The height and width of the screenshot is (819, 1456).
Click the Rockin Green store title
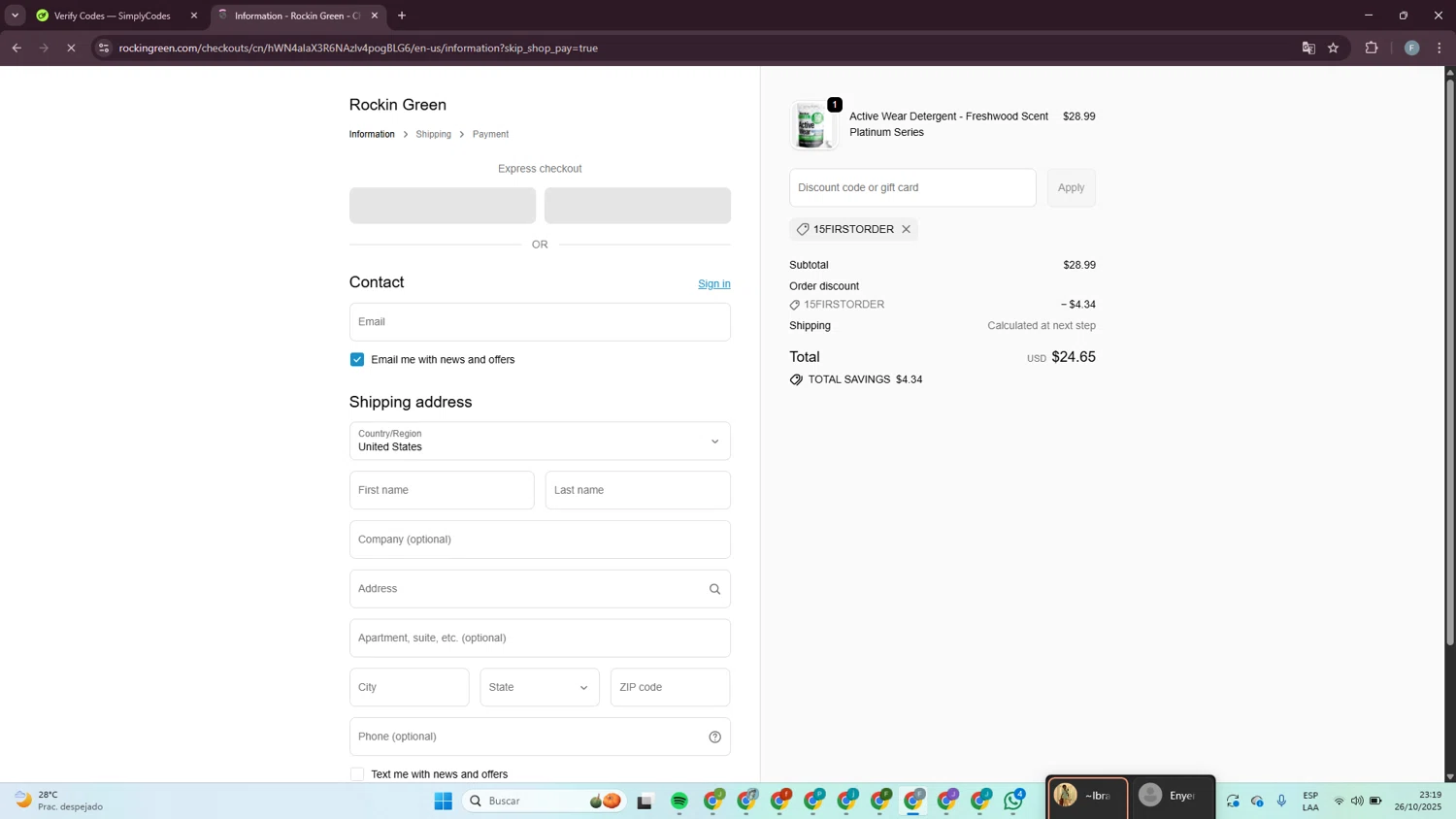[x=398, y=105]
